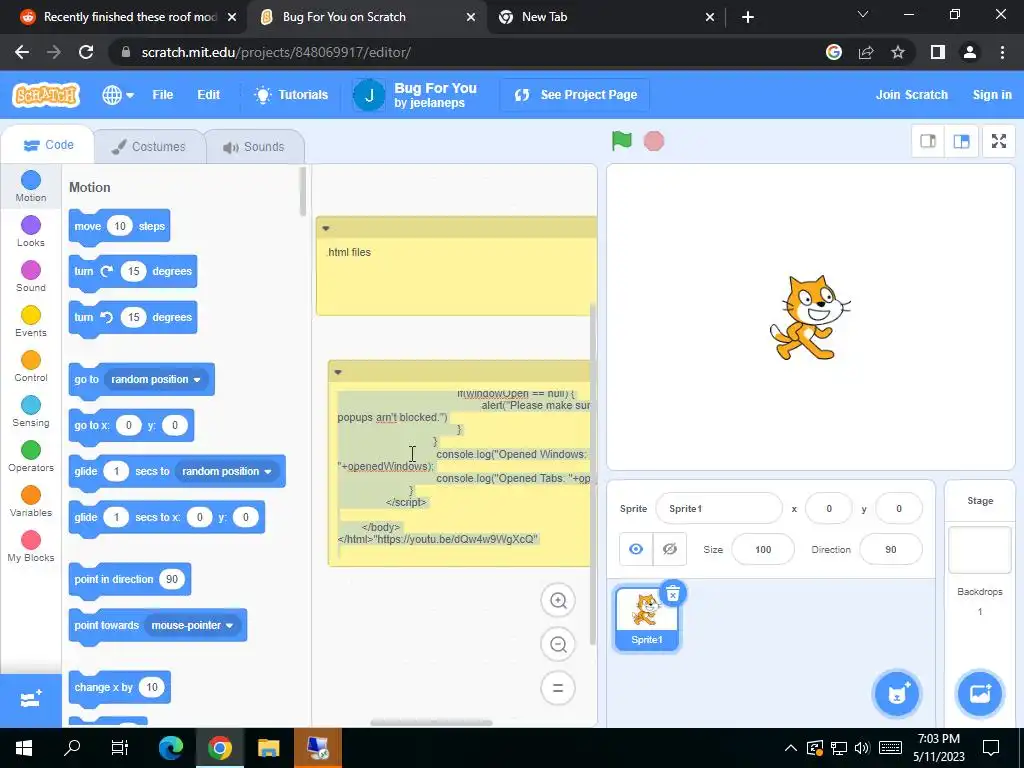Open File Explorer from taskbar

point(268,748)
